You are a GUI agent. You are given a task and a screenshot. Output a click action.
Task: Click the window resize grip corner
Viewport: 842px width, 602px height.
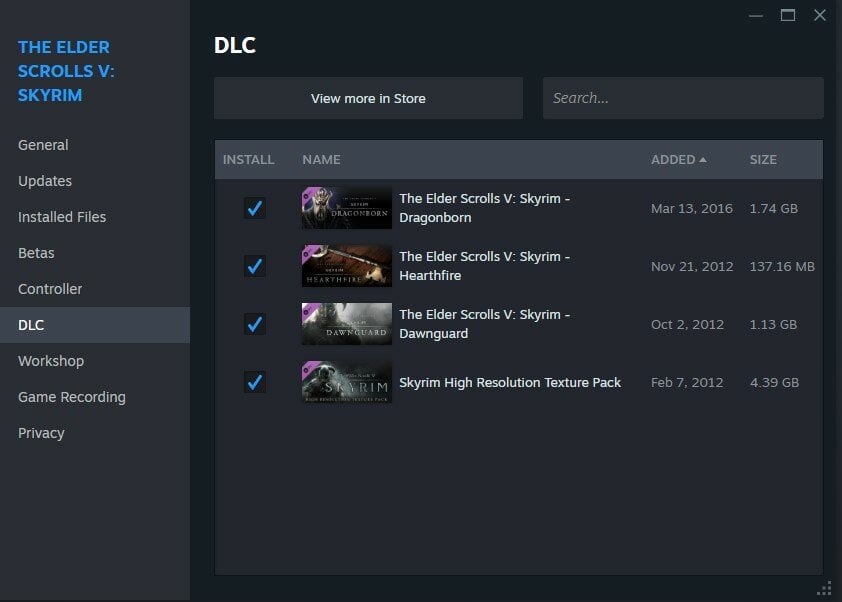[x=825, y=589]
